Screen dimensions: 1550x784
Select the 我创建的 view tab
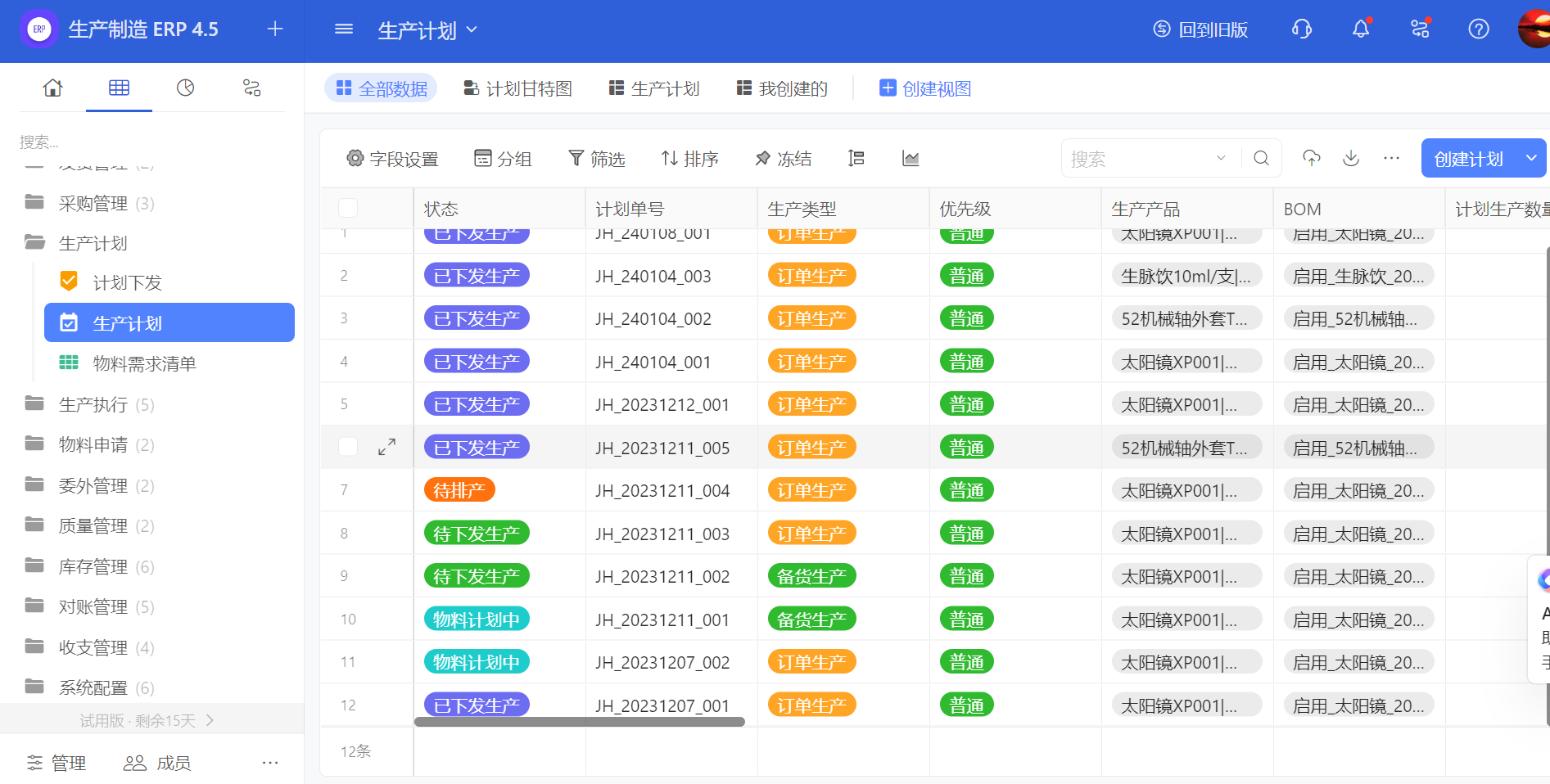click(782, 88)
